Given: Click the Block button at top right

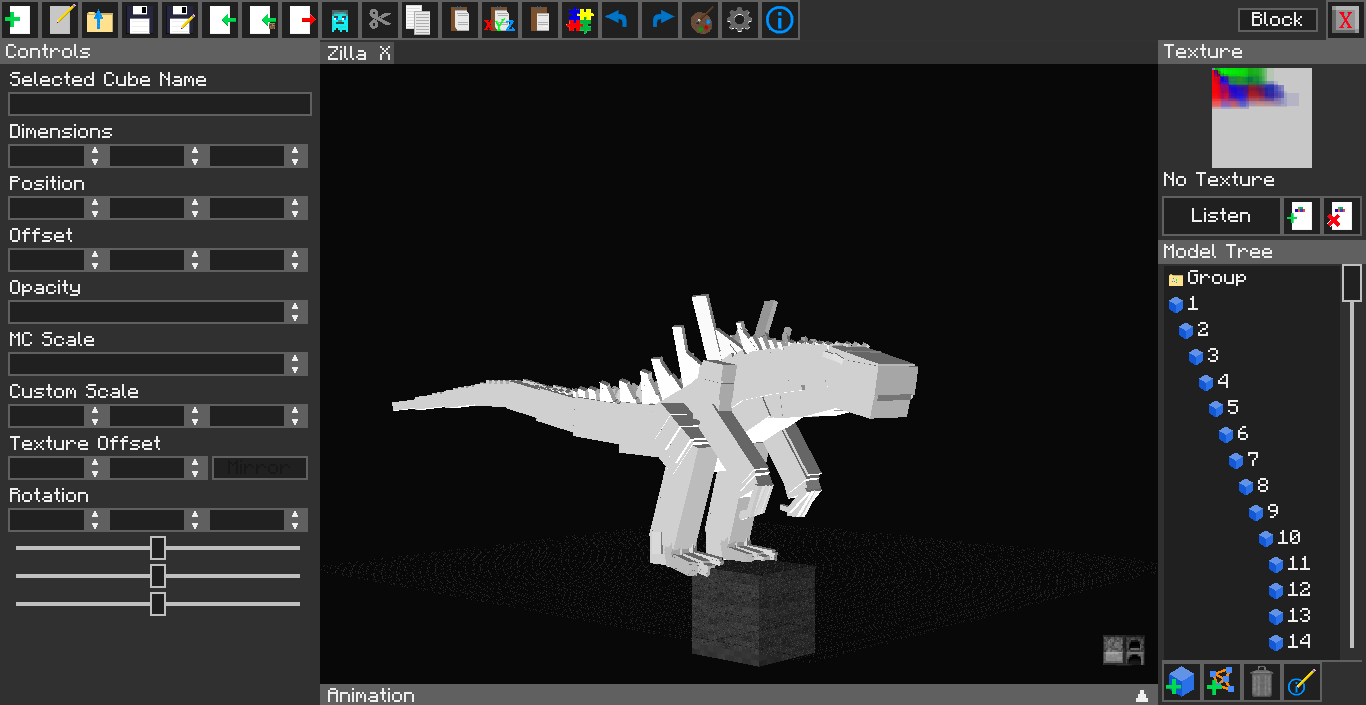Looking at the screenshot, I should (x=1277, y=19).
